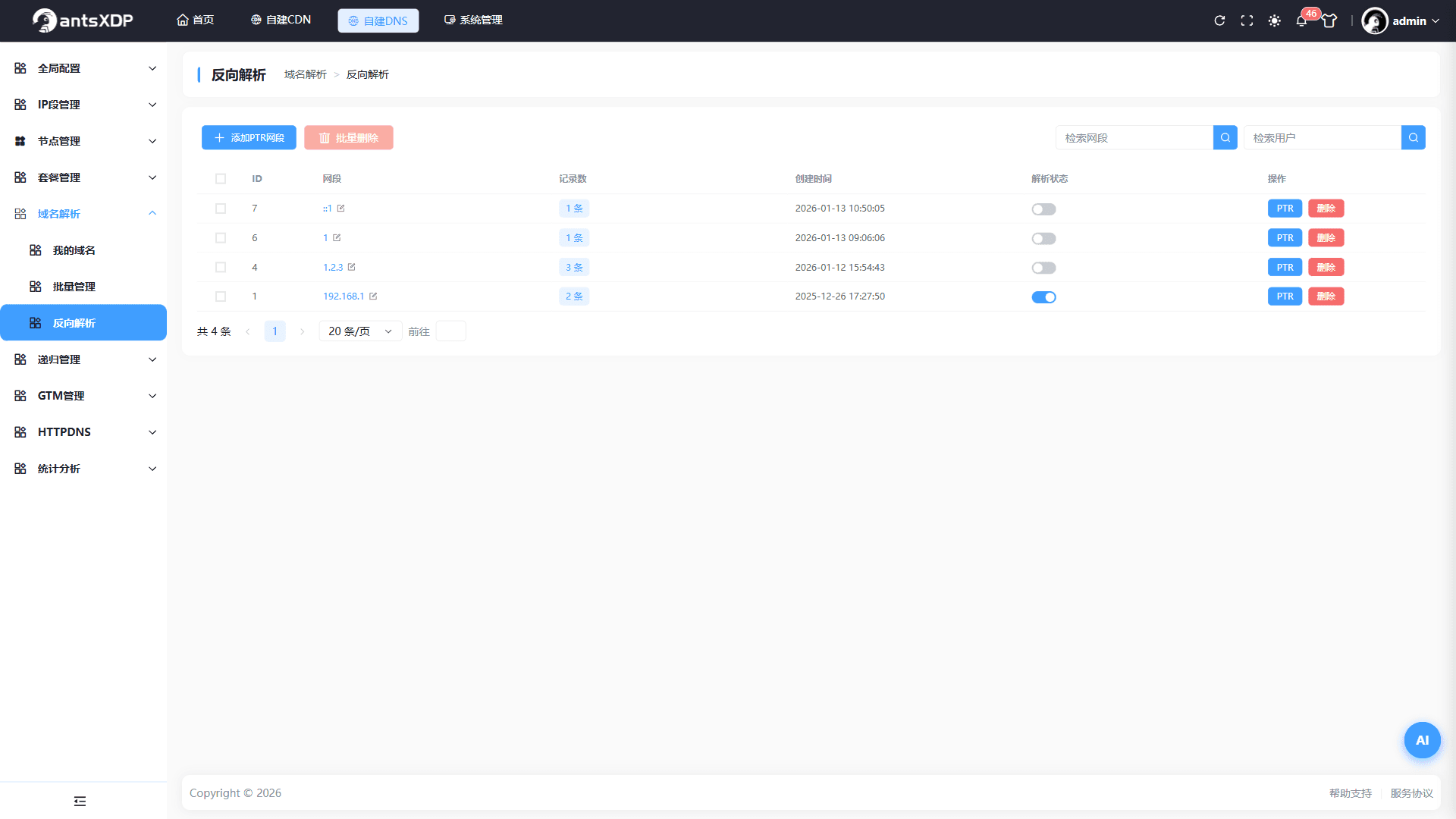Tick the select-all header checkbox
The image size is (1456, 819).
tap(221, 179)
